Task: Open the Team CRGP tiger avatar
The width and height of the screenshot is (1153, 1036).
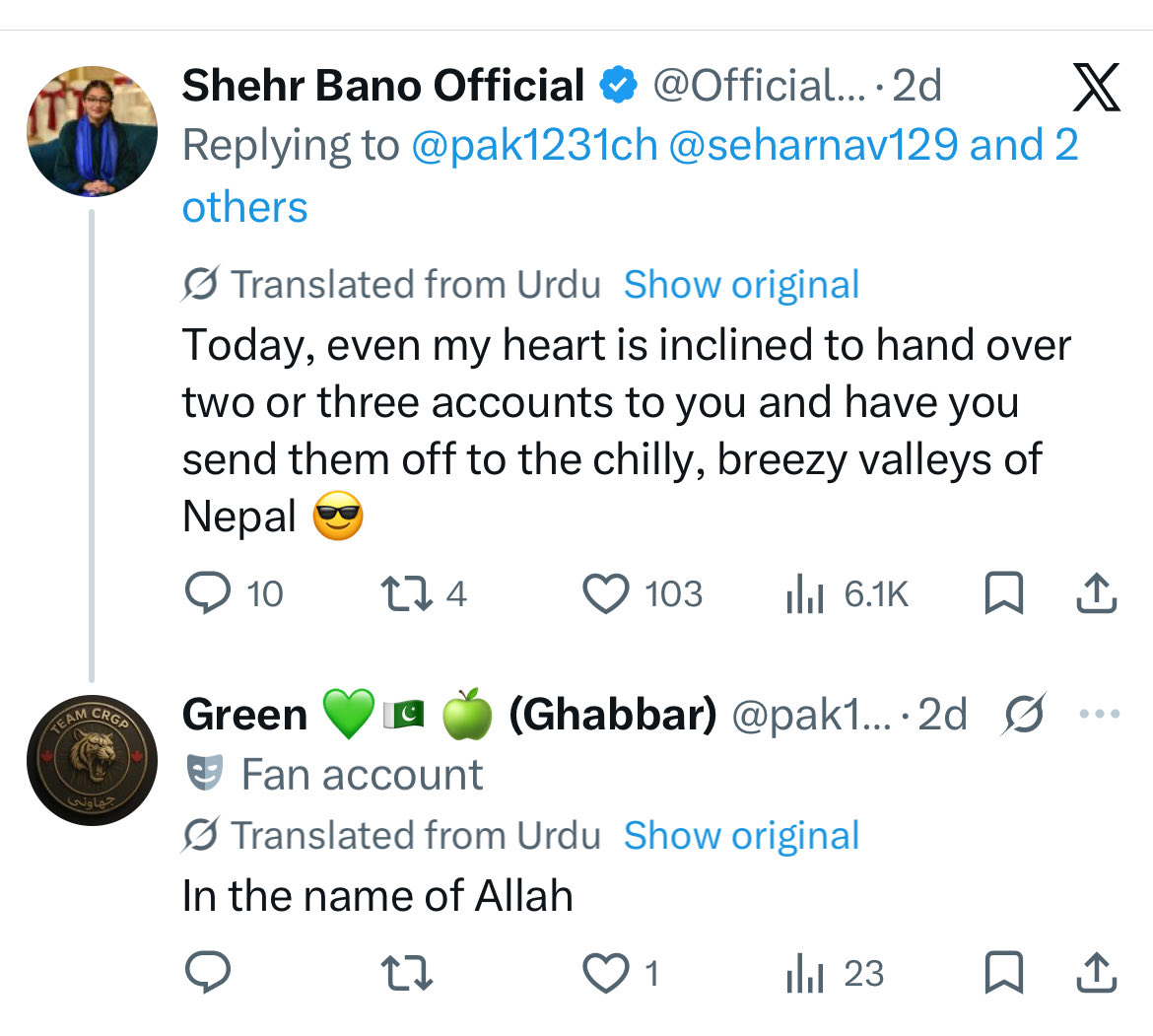Action: (92, 761)
